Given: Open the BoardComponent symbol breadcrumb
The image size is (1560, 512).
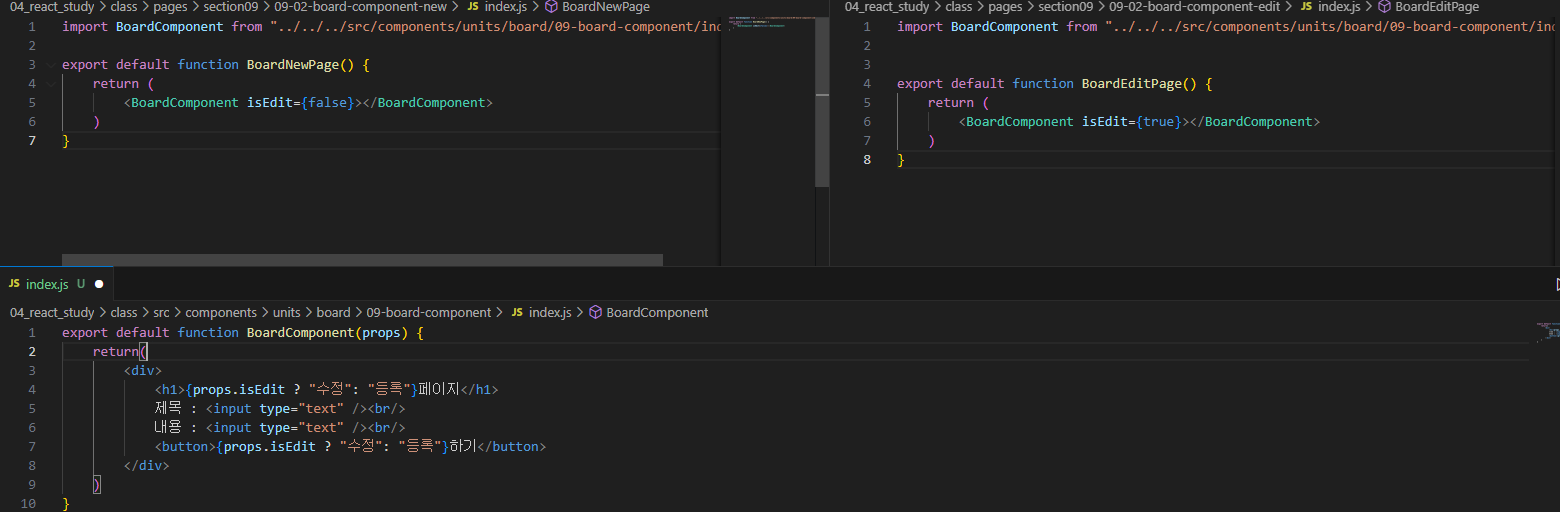Looking at the screenshot, I should pos(657,313).
